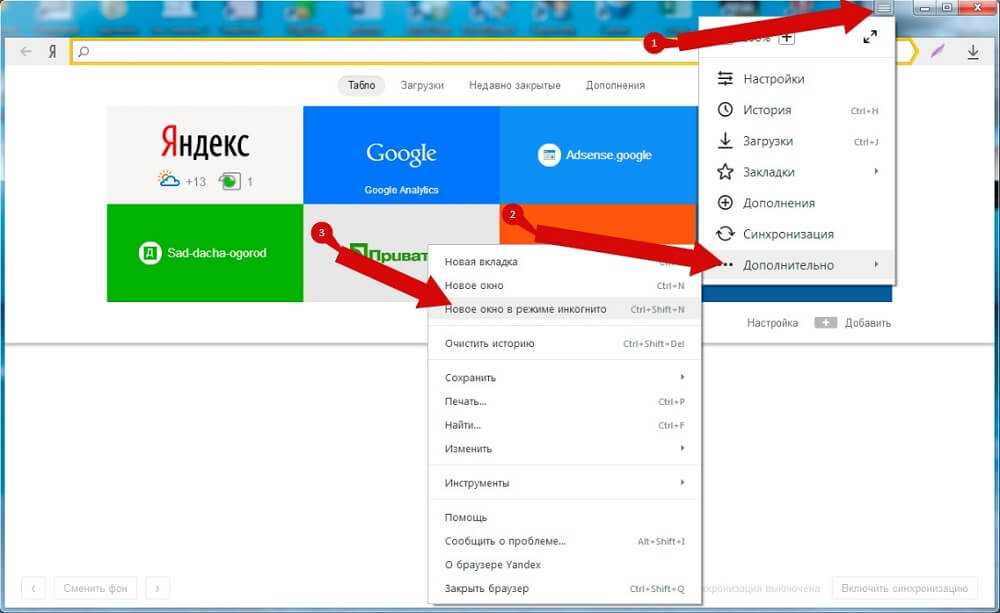Click the fullscreen expand arrows icon
Screen dimensions: 1000x613
tap(870, 37)
